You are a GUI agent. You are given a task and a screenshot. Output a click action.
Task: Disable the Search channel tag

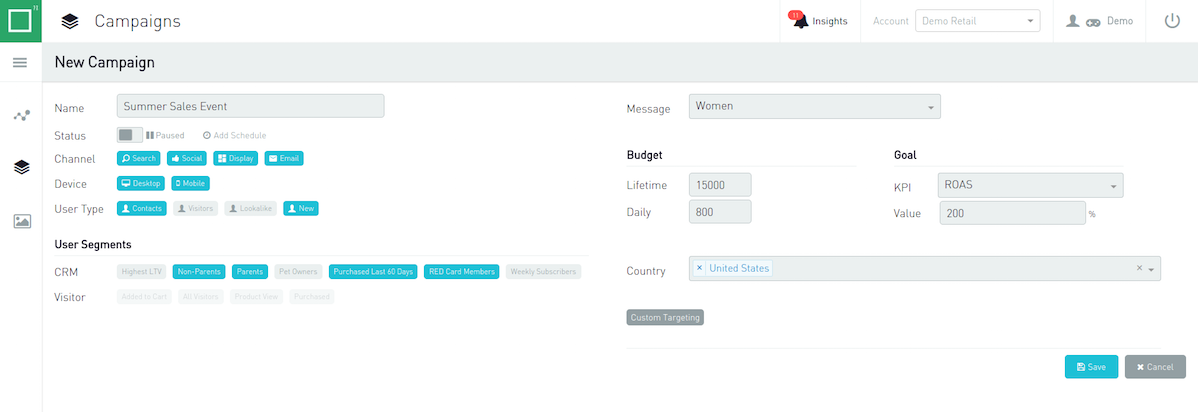(138, 158)
